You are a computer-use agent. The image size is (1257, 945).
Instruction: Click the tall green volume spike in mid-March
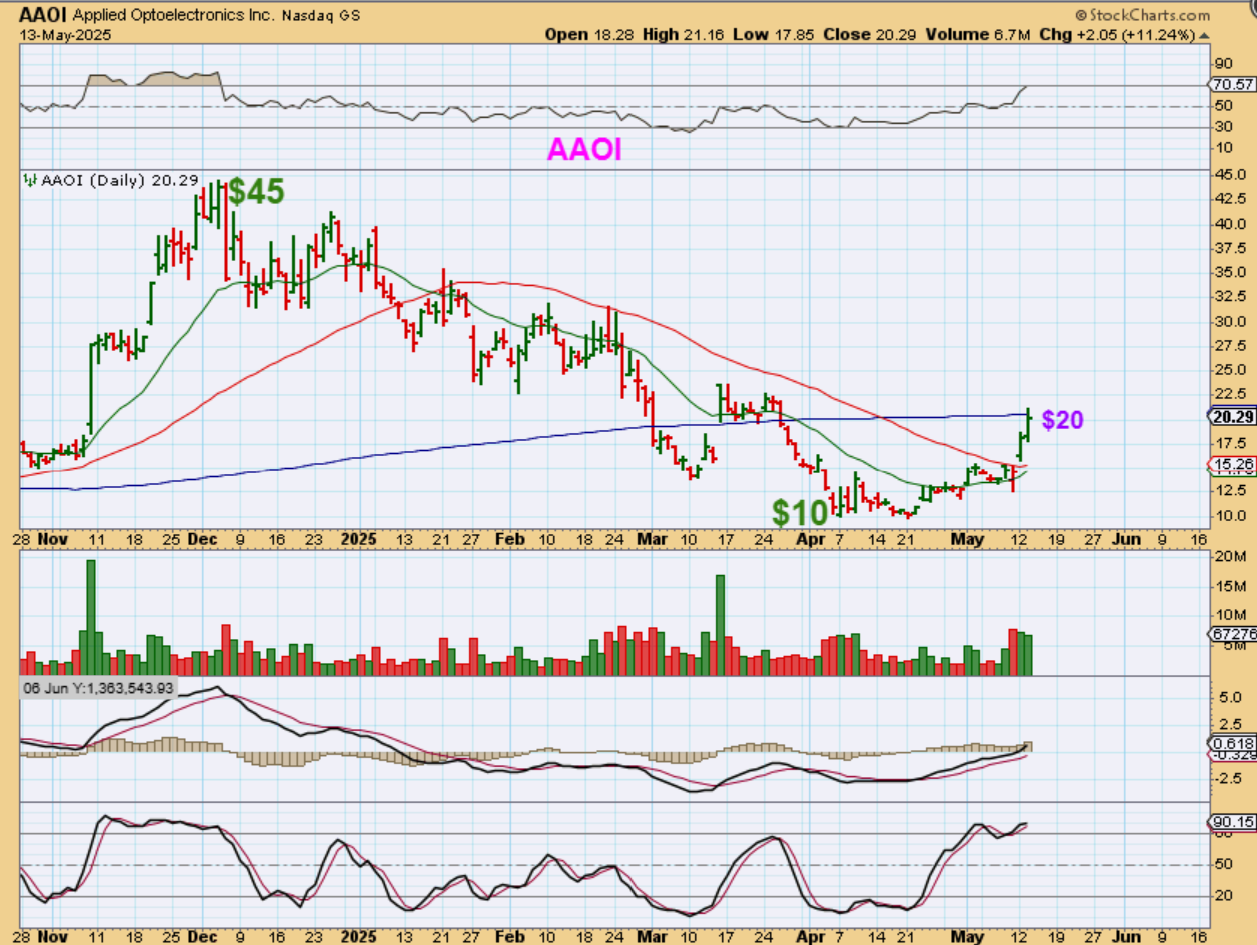719,625
